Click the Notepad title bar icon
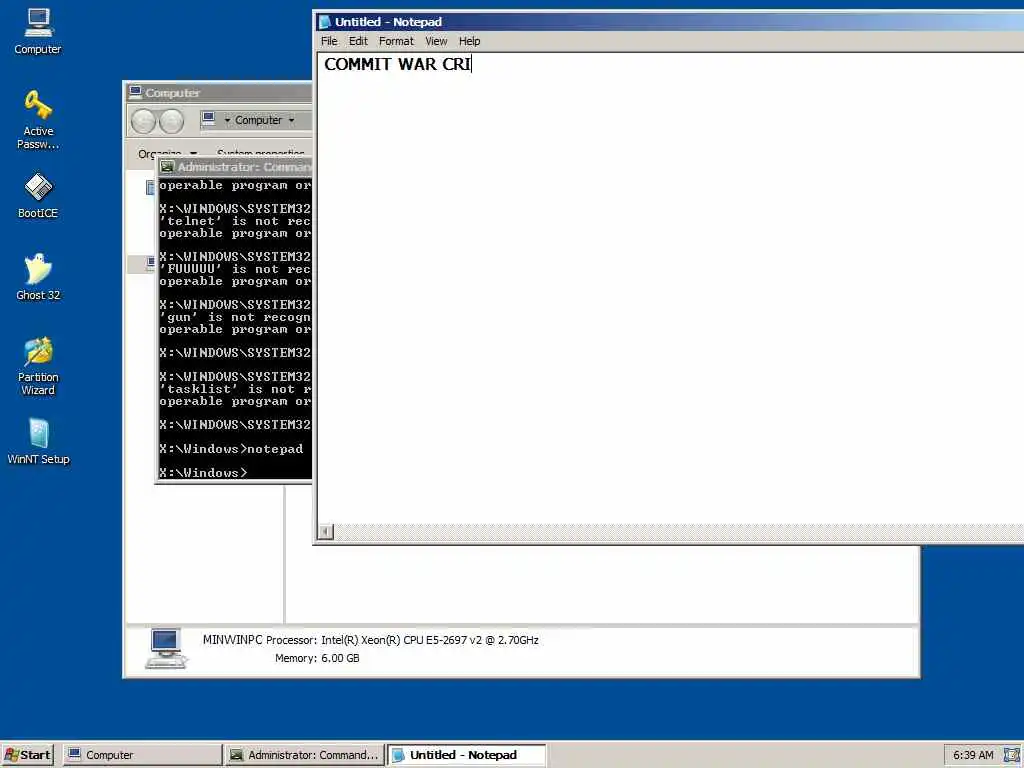1024x768 pixels. click(325, 22)
